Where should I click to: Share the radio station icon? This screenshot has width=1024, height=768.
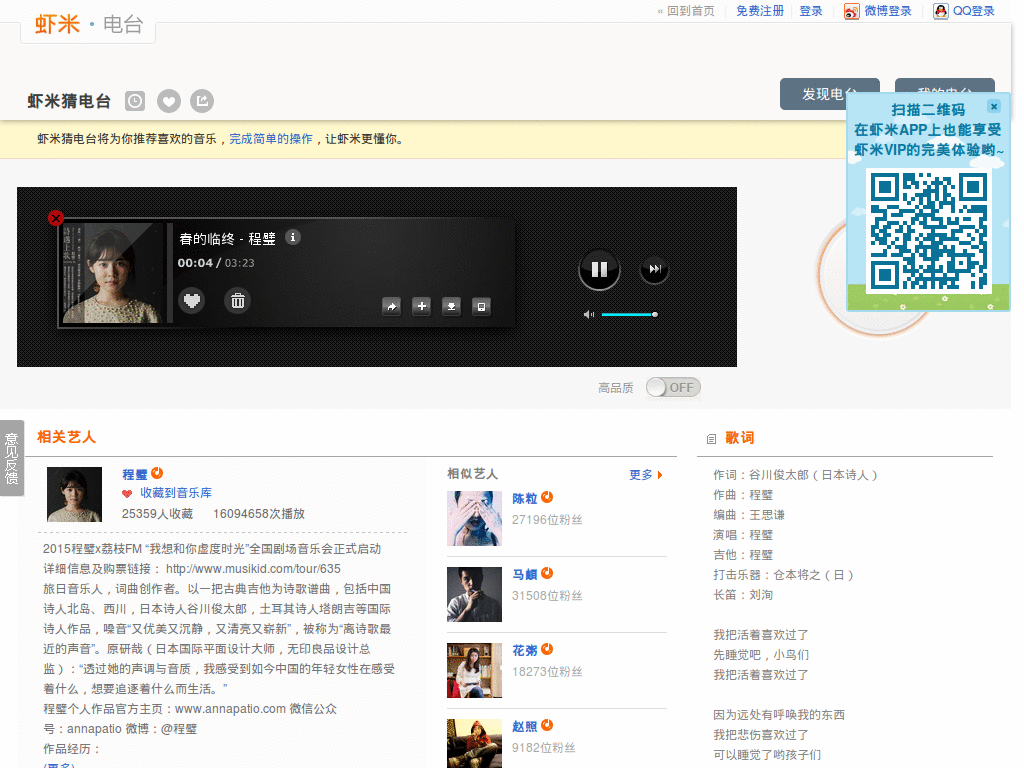pos(202,101)
